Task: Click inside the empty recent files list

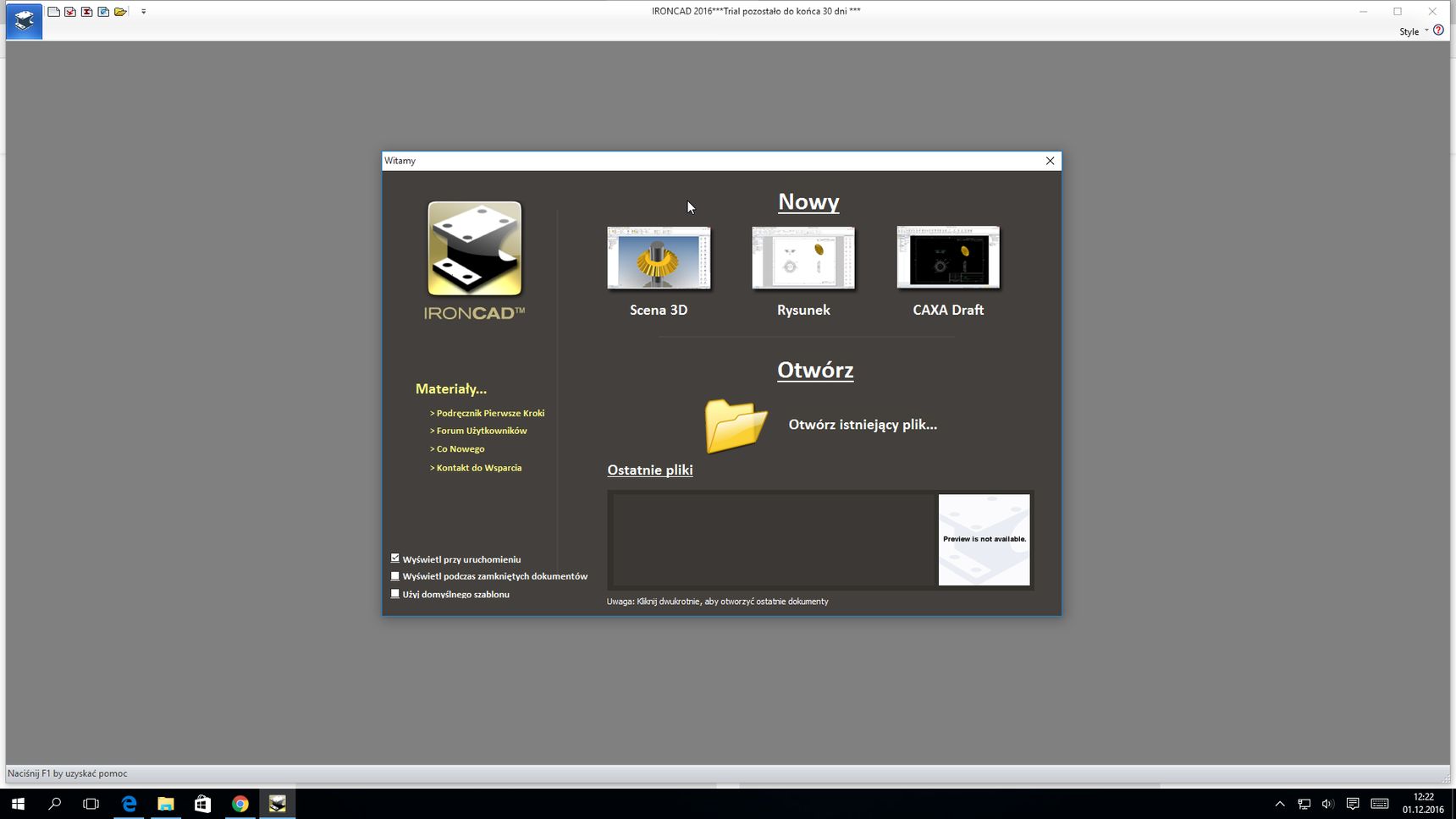Action: pos(773,540)
